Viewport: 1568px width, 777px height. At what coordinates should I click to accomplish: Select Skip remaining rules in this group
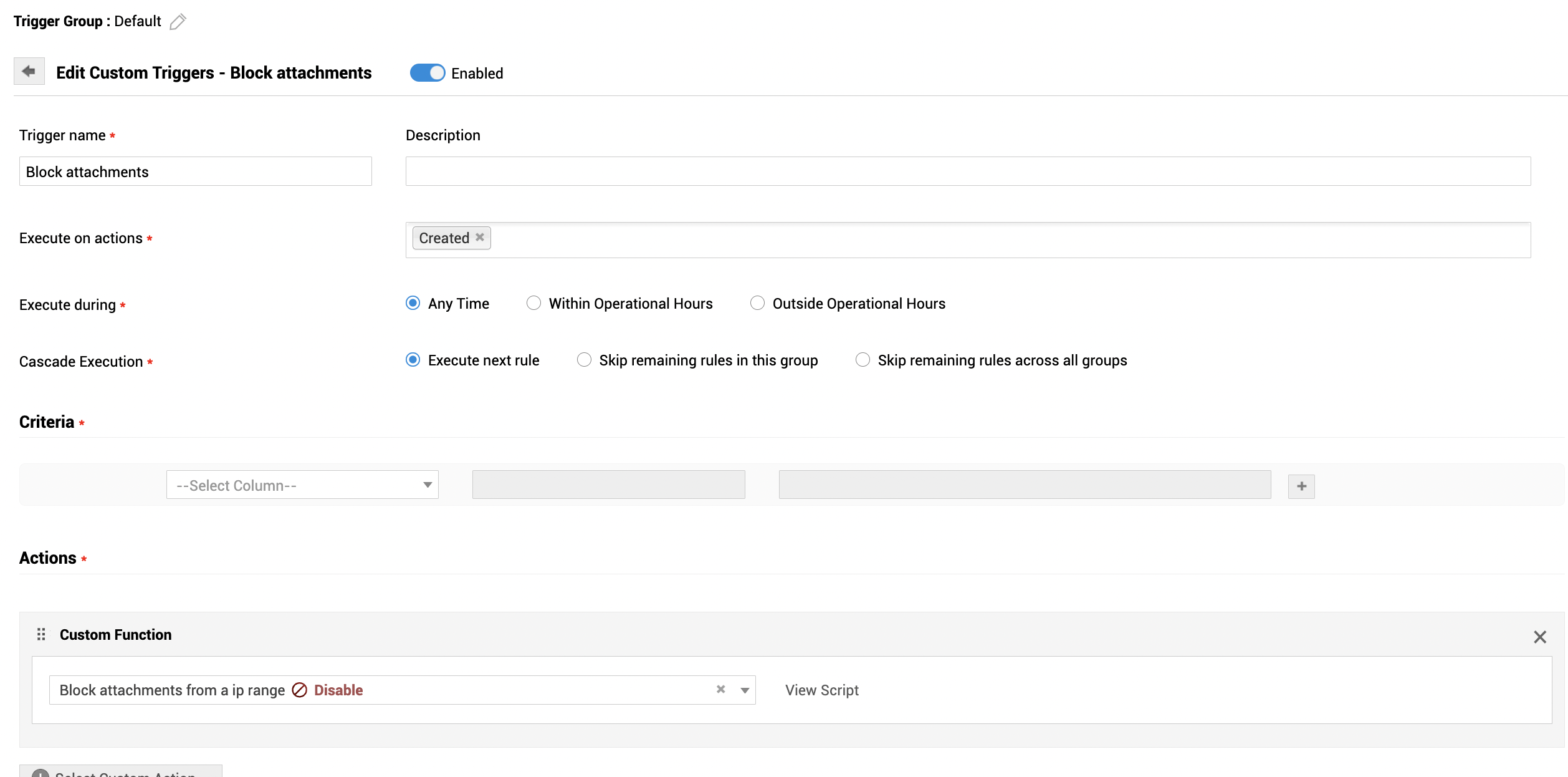[584, 360]
